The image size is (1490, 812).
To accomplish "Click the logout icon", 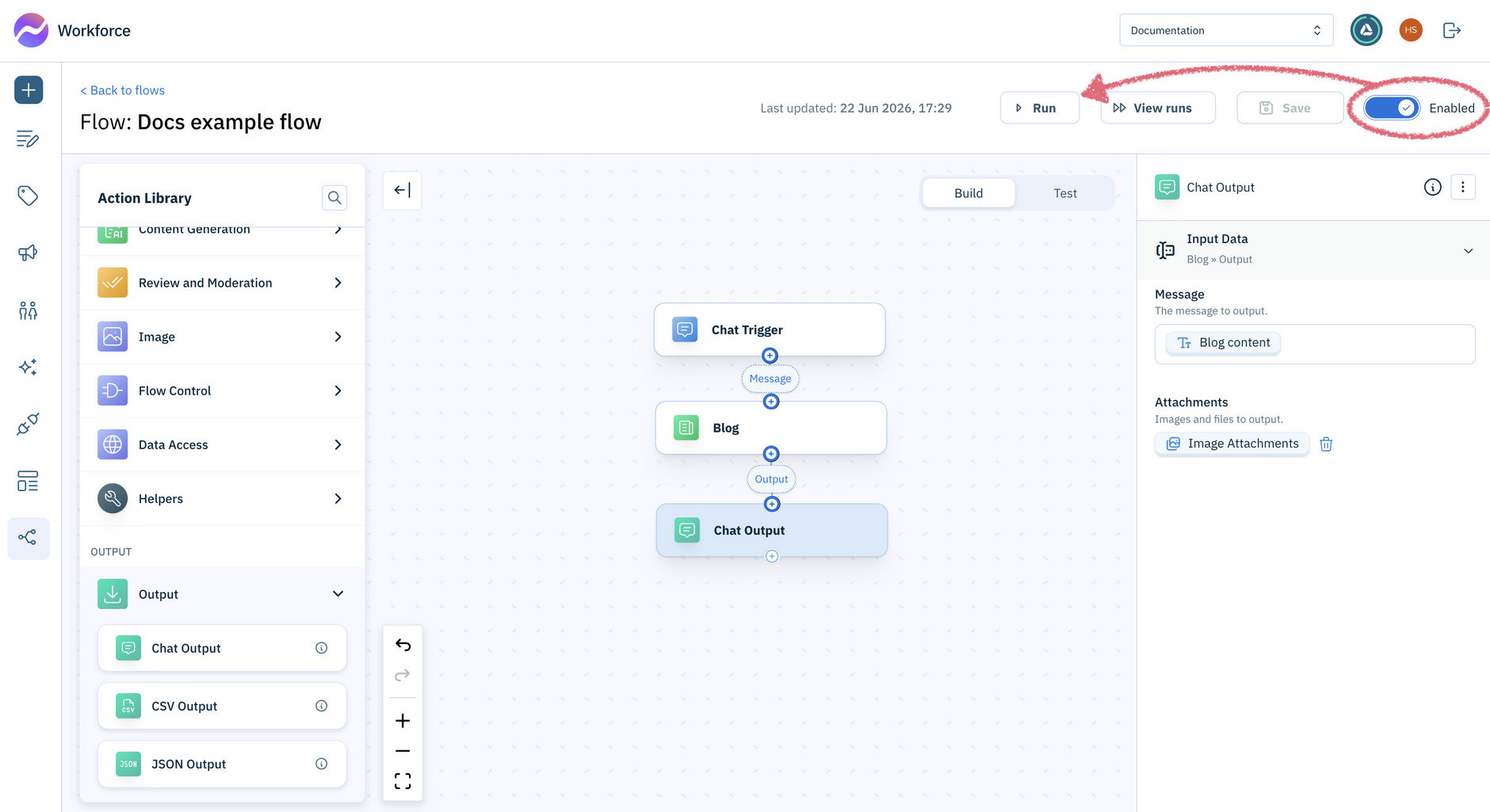I will click(x=1452, y=30).
